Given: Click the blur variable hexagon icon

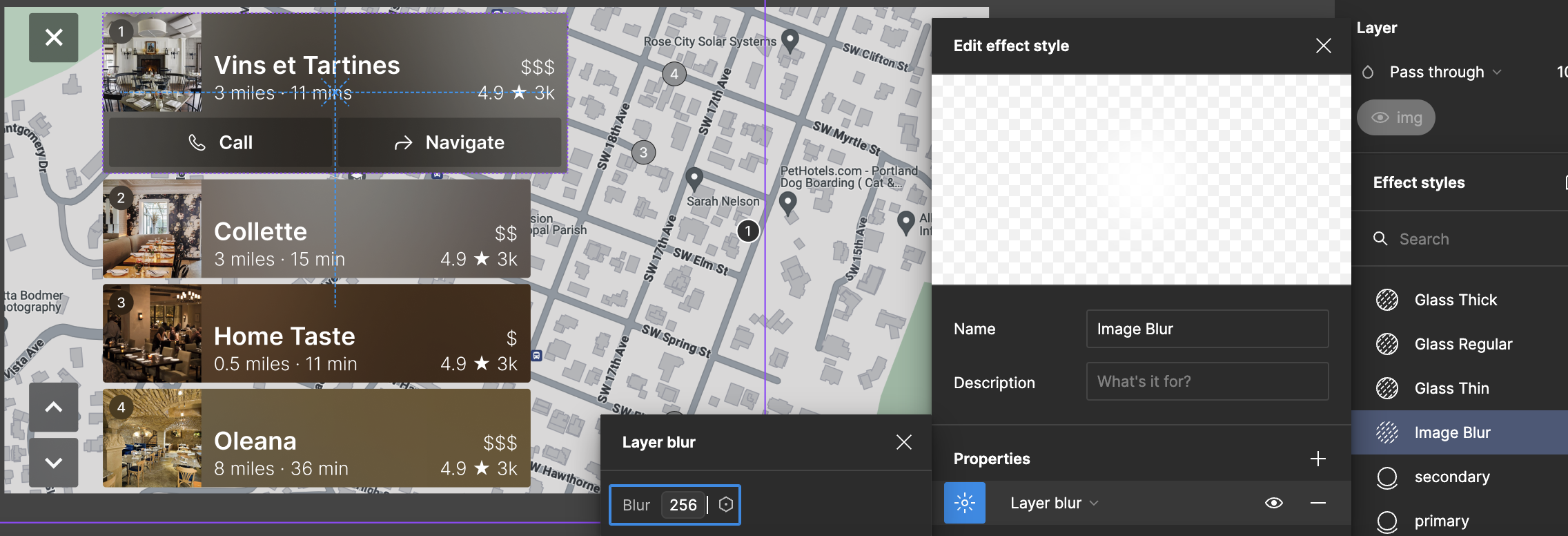Looking at the screenshot, I should click(x=725, y=505).
